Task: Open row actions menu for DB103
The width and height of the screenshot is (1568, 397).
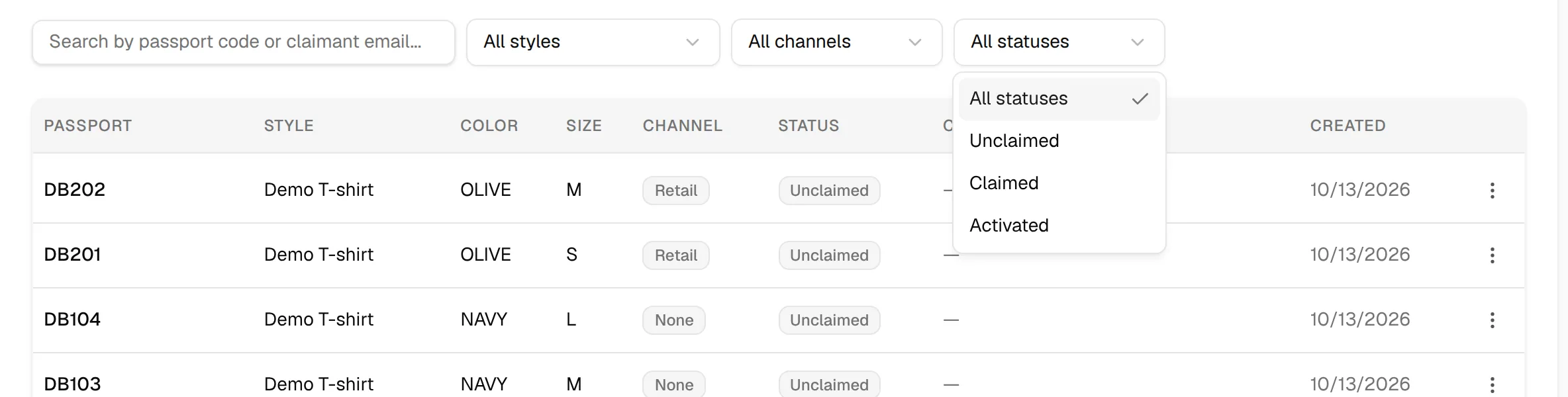Action: (1492, 385)
